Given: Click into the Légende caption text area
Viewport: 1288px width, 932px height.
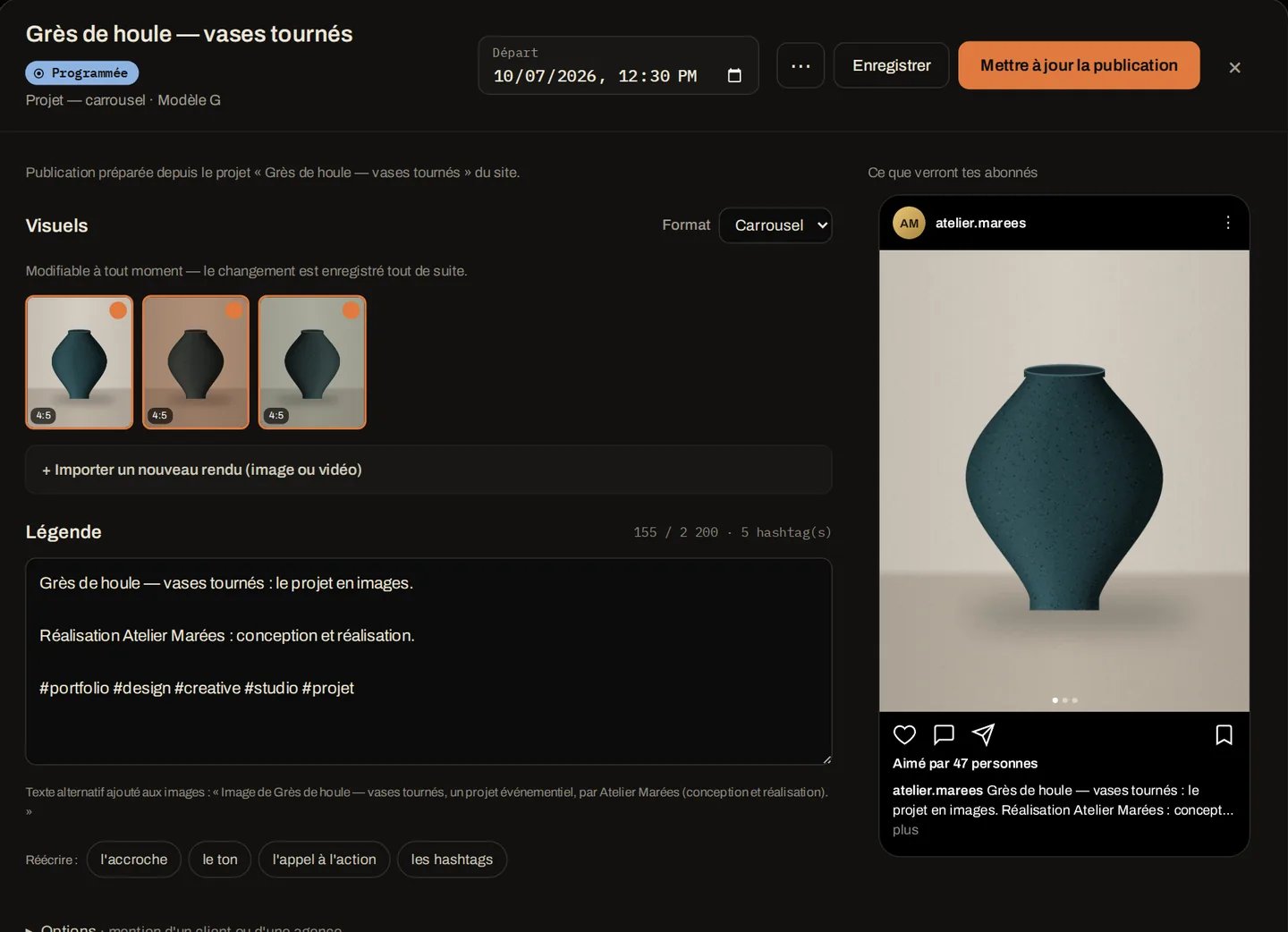Looking at the screenshot, I should (x=428, y=661).
